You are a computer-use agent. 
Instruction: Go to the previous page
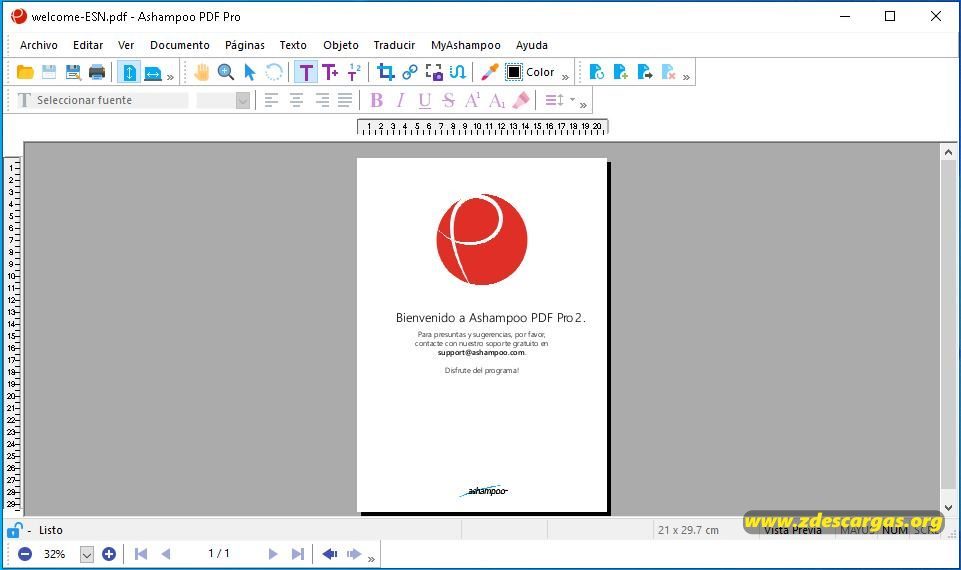(165, 554)
